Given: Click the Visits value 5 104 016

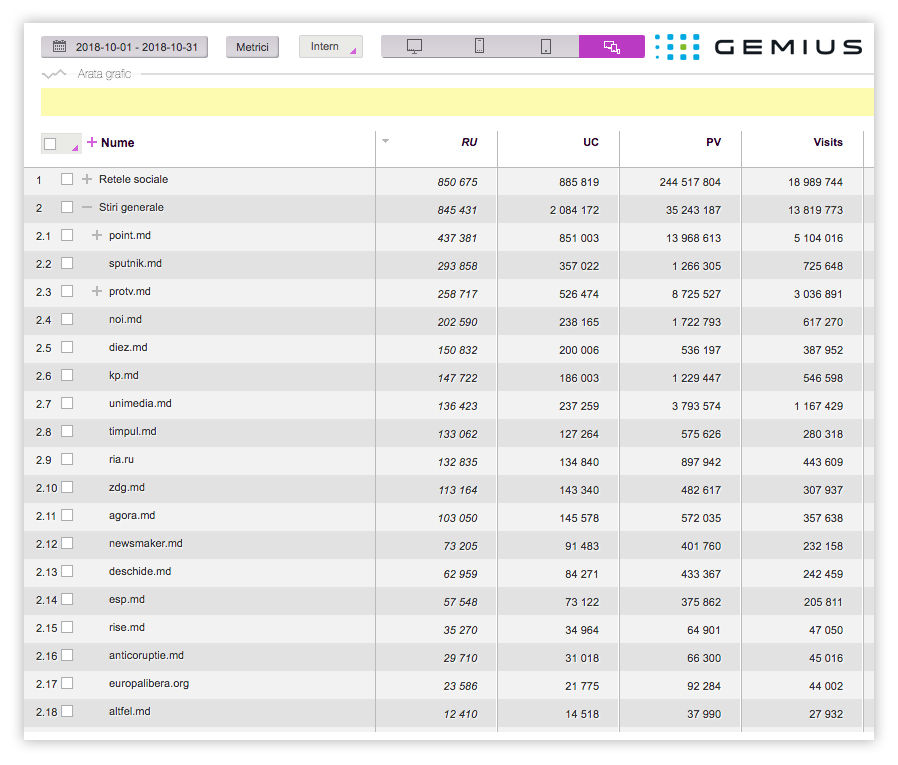Looking at the screenshot, I should point(818,238).
